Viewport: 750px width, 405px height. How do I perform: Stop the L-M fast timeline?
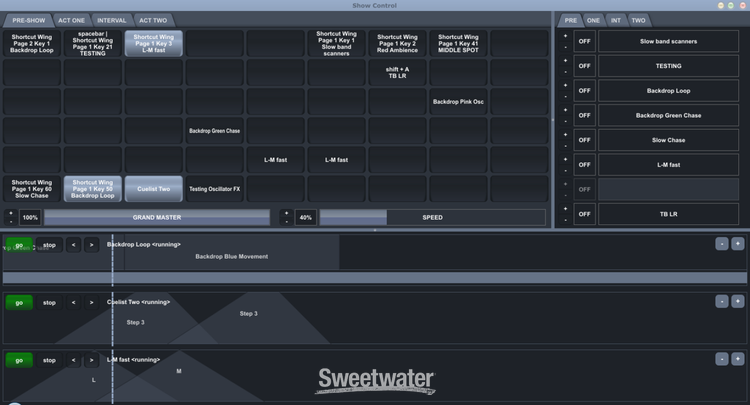click(x=49, y=360)
